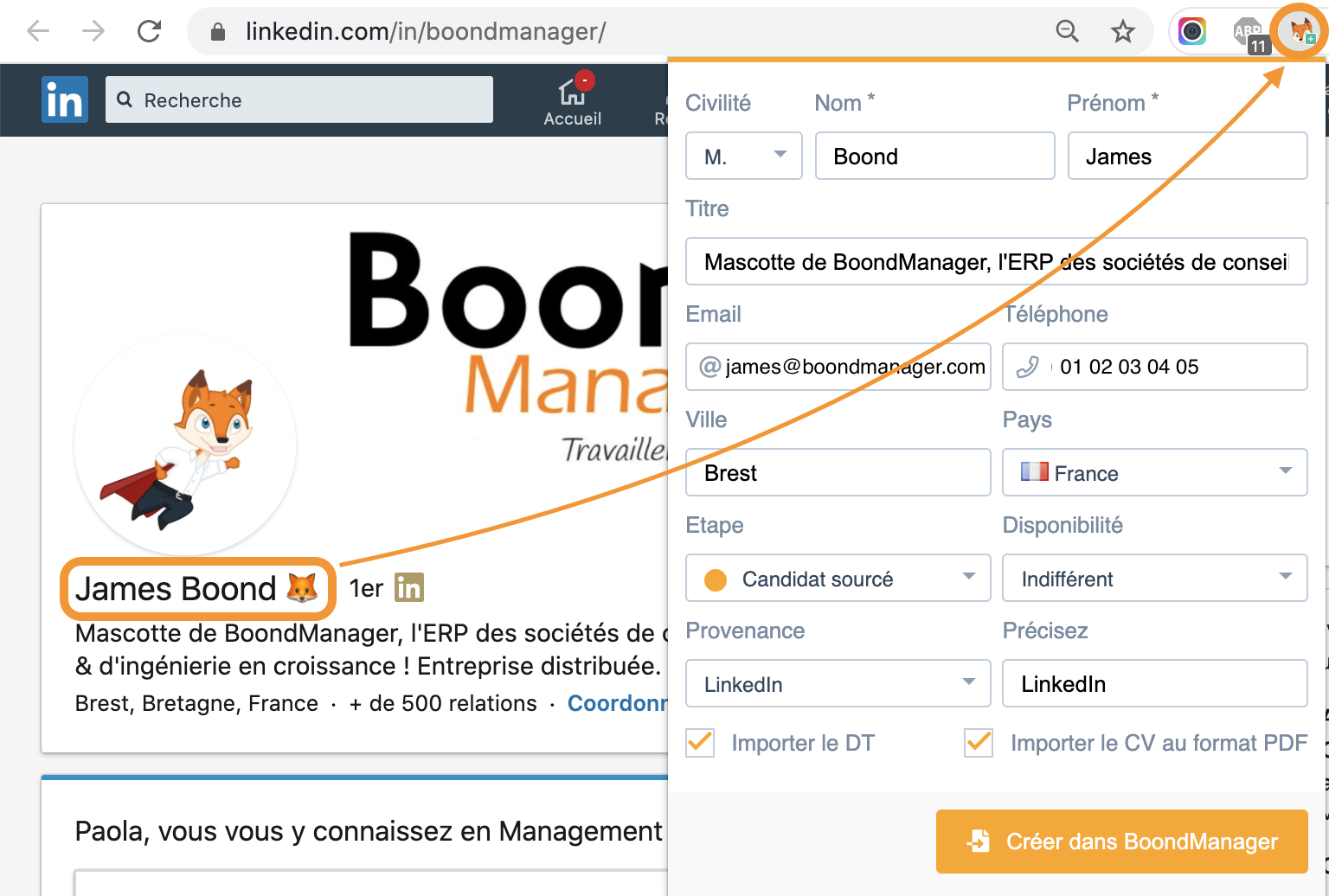Viewport: 1329px width, 896px height.
Task: Click the @ symbol icon in Email field
Action: pos(710,367)
